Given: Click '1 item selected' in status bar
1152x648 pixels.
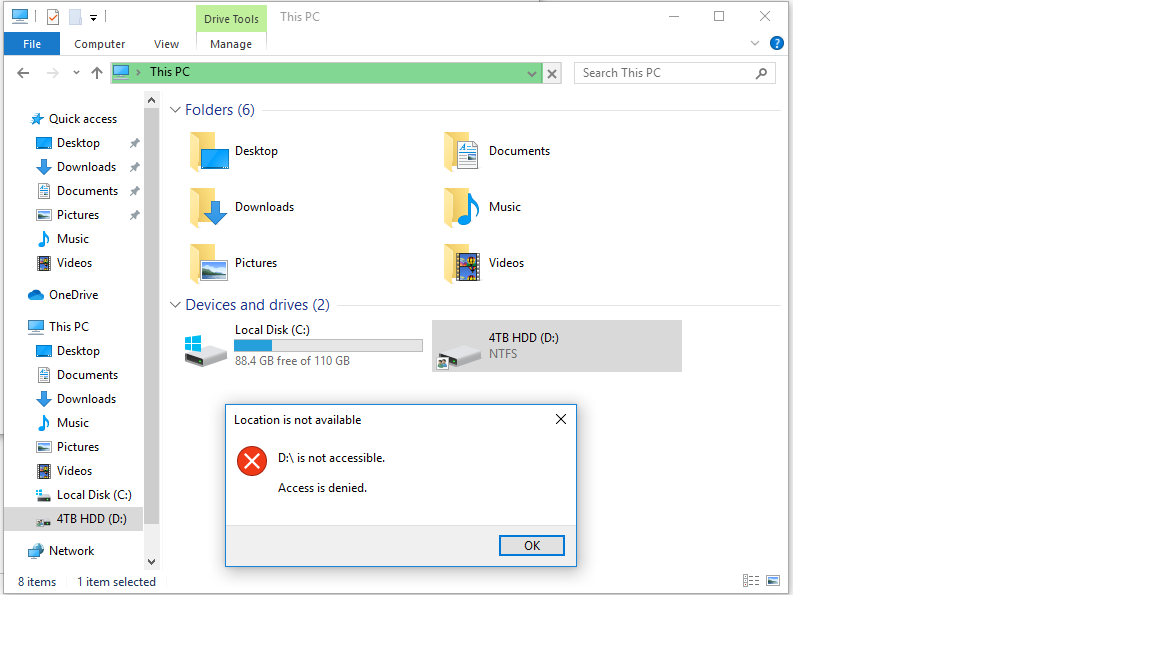Looking at the screenshot, I should pyautogui.click(x=116, y=582).
